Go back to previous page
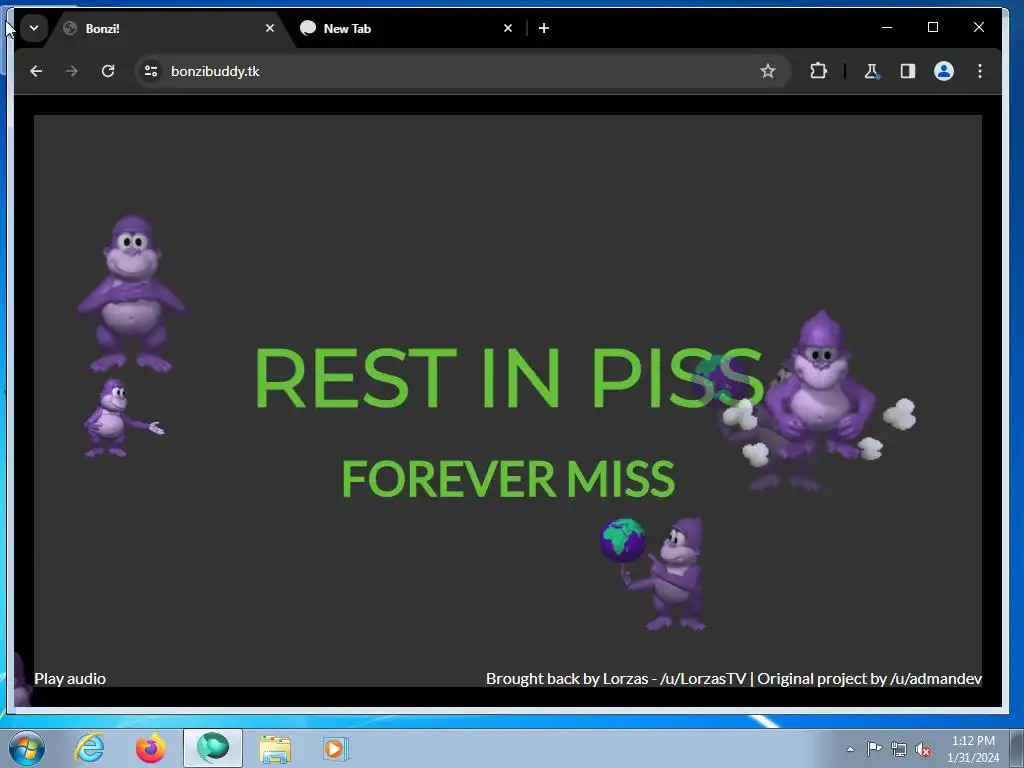This screenshot has height=768, width=1024. 36,71
